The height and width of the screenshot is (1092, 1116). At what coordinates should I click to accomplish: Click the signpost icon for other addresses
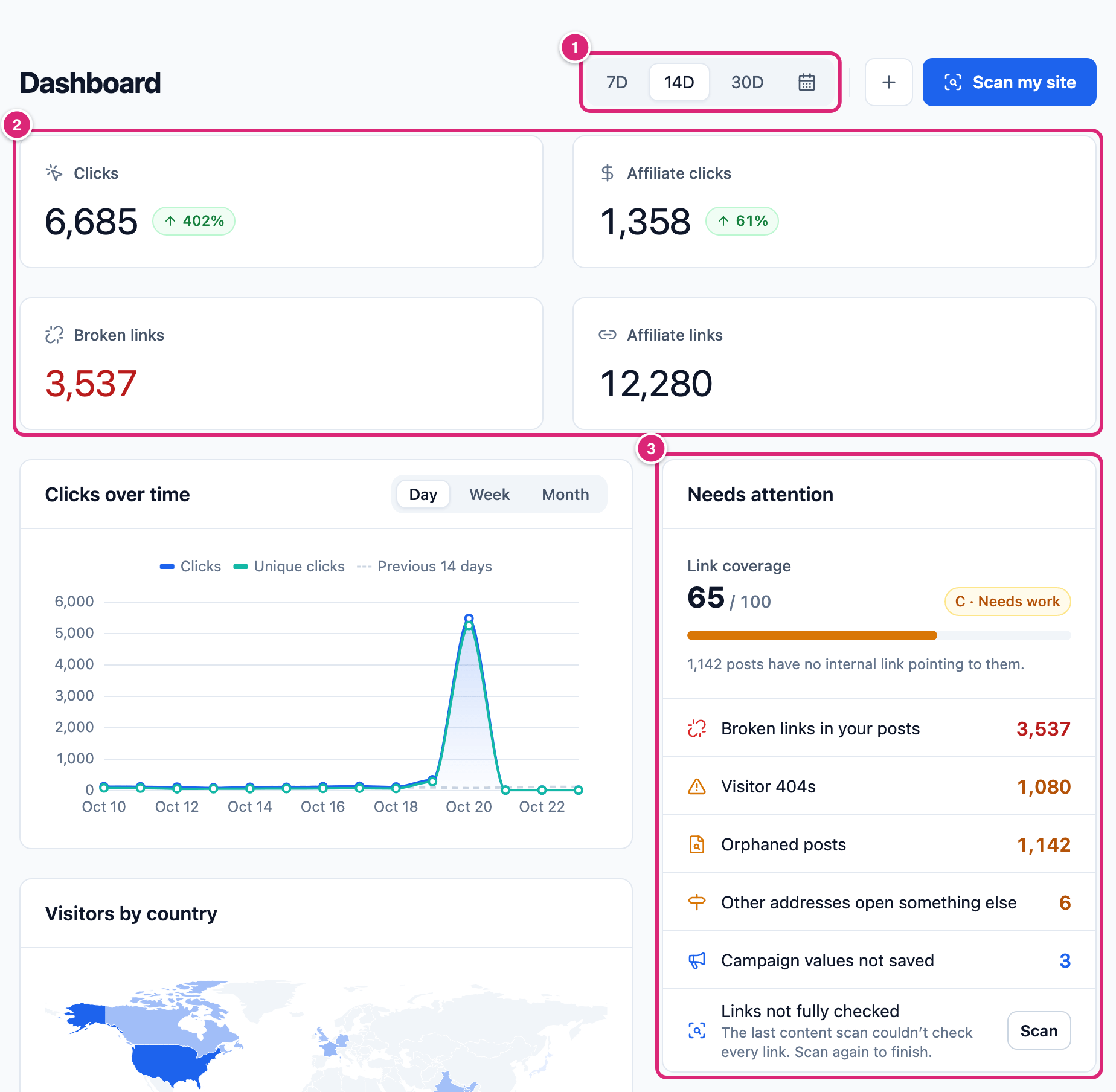[697, 902]
